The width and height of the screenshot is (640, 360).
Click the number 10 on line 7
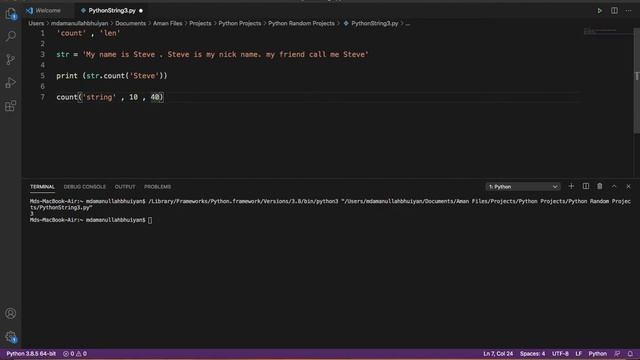(133, 97)
